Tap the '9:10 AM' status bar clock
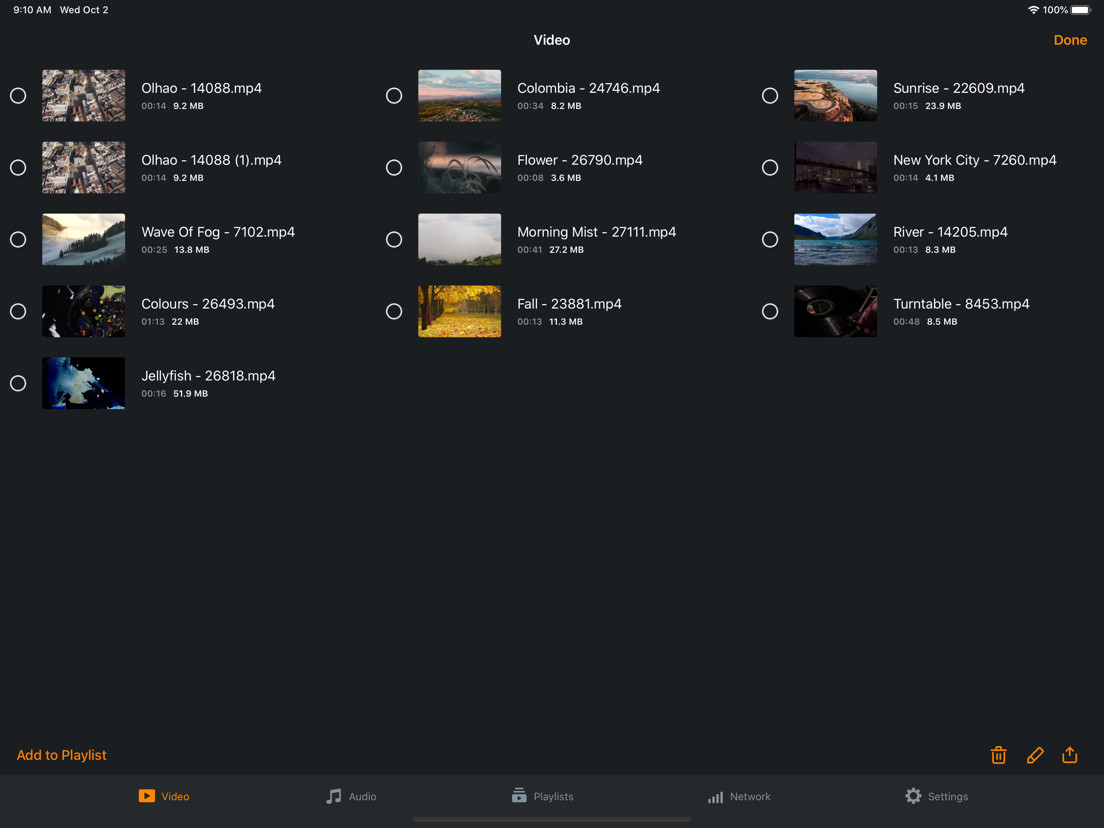Viewport: 1104px width, 828px height. pyautogui.click(x=32, y=10)
